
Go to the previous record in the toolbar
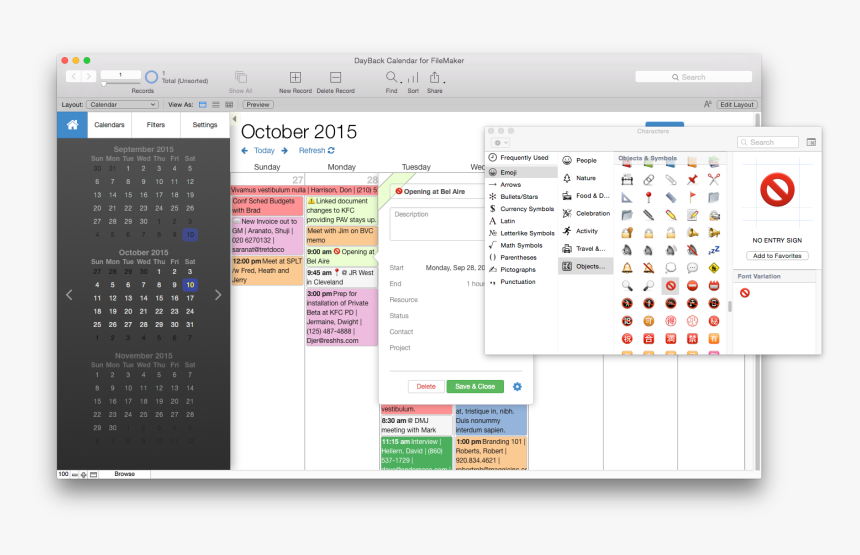tap(73, 76)
